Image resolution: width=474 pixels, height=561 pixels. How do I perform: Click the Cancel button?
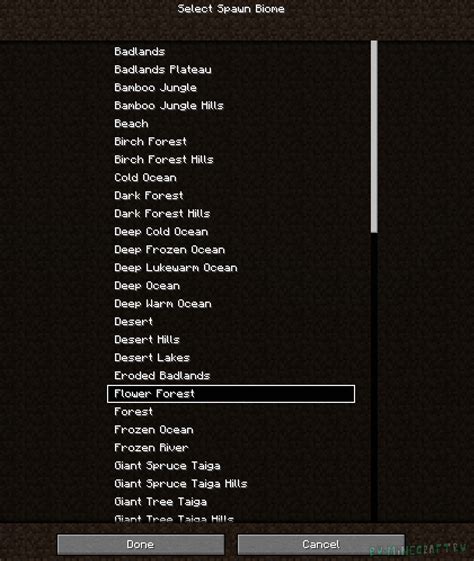tap(321, 545)
